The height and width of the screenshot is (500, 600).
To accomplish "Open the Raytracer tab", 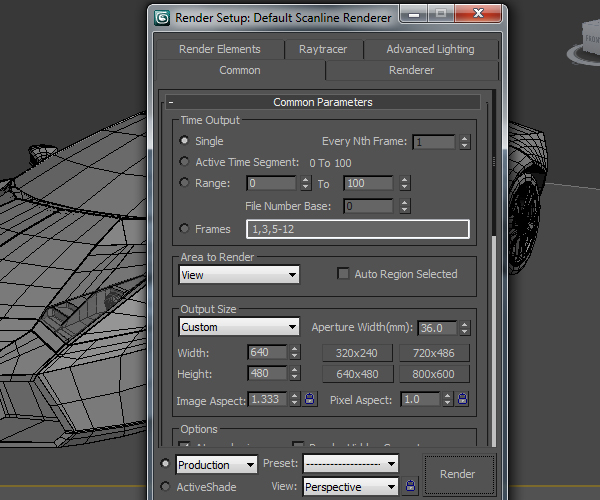I will 323,49.
